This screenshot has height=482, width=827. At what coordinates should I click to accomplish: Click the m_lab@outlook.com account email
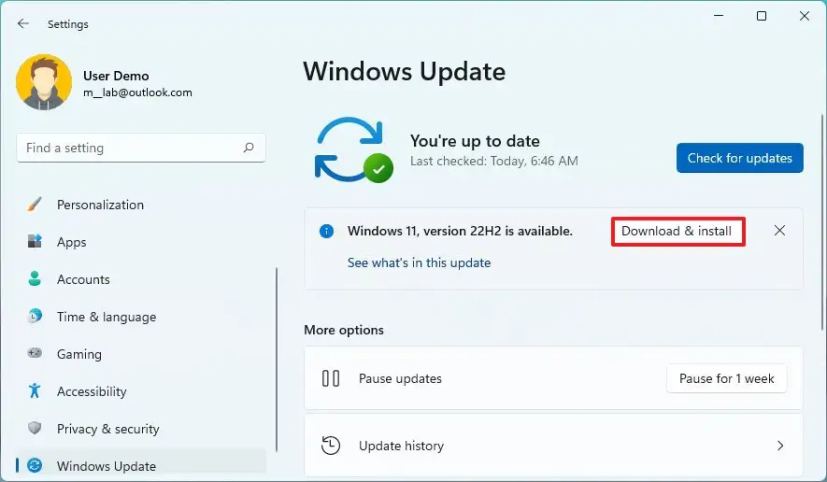pos(138,92)
